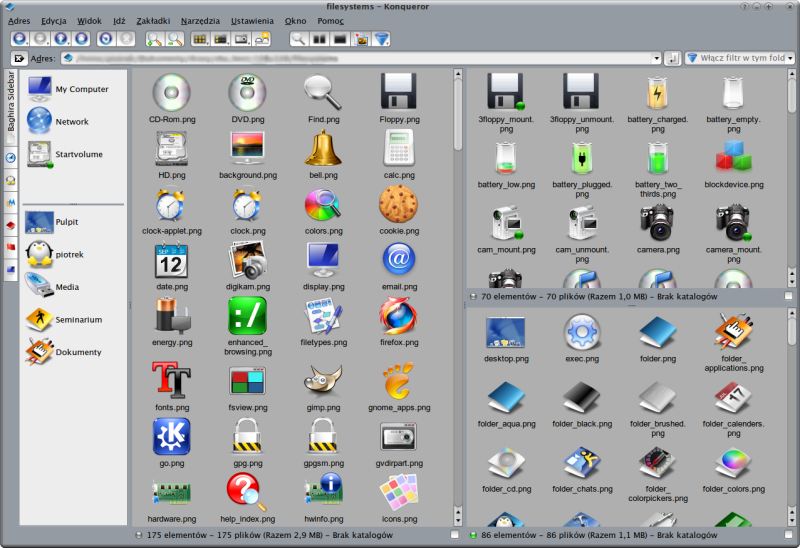Click the bottom-right pane scrollbar

792,417
